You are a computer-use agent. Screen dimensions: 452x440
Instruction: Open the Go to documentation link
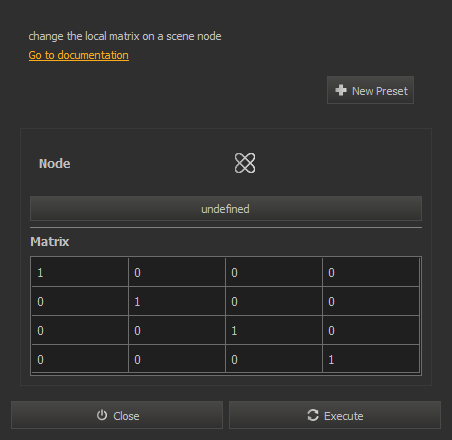[x=79, y=55]
